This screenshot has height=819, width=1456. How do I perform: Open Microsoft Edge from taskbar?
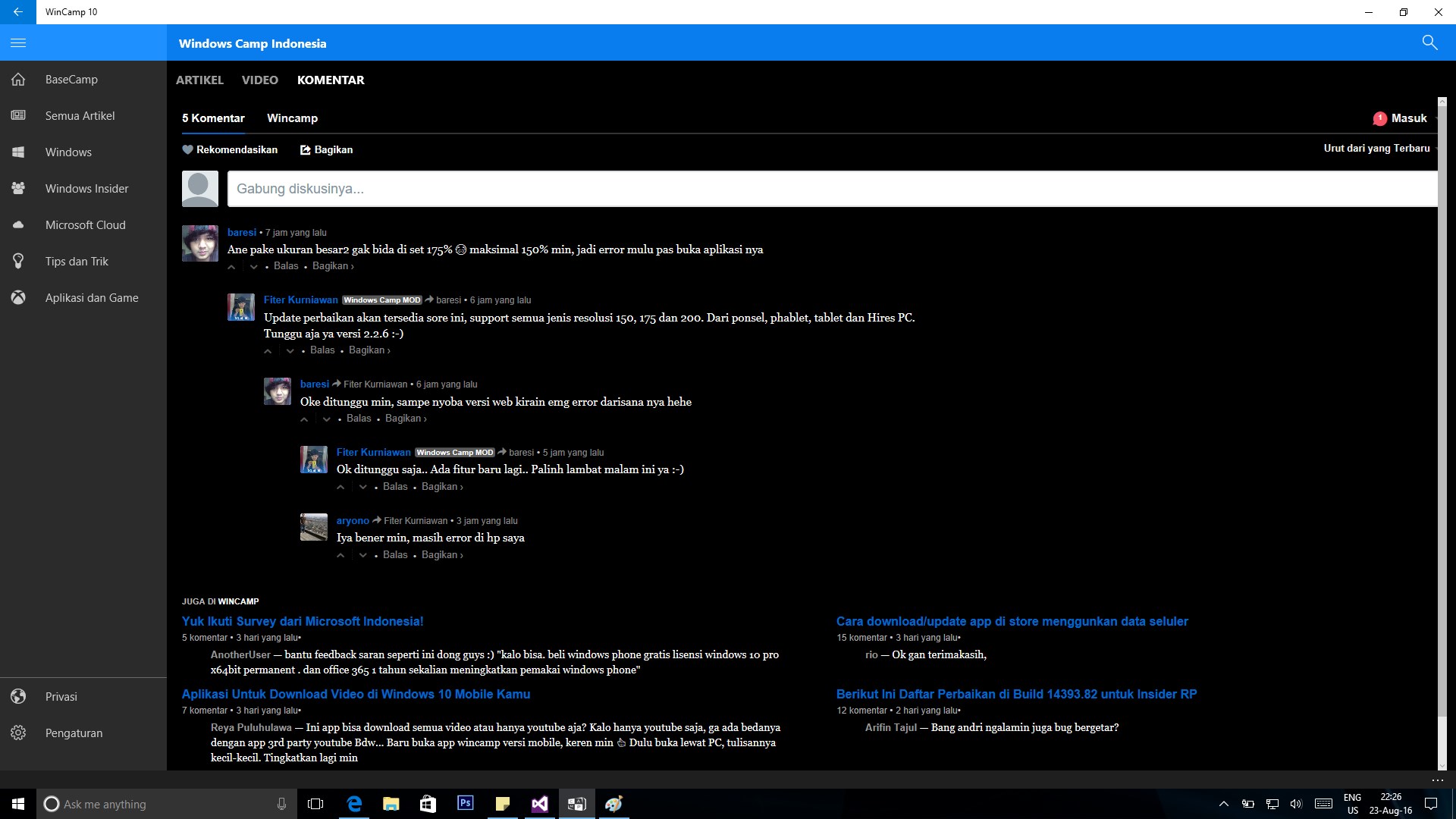coord(354,804)
